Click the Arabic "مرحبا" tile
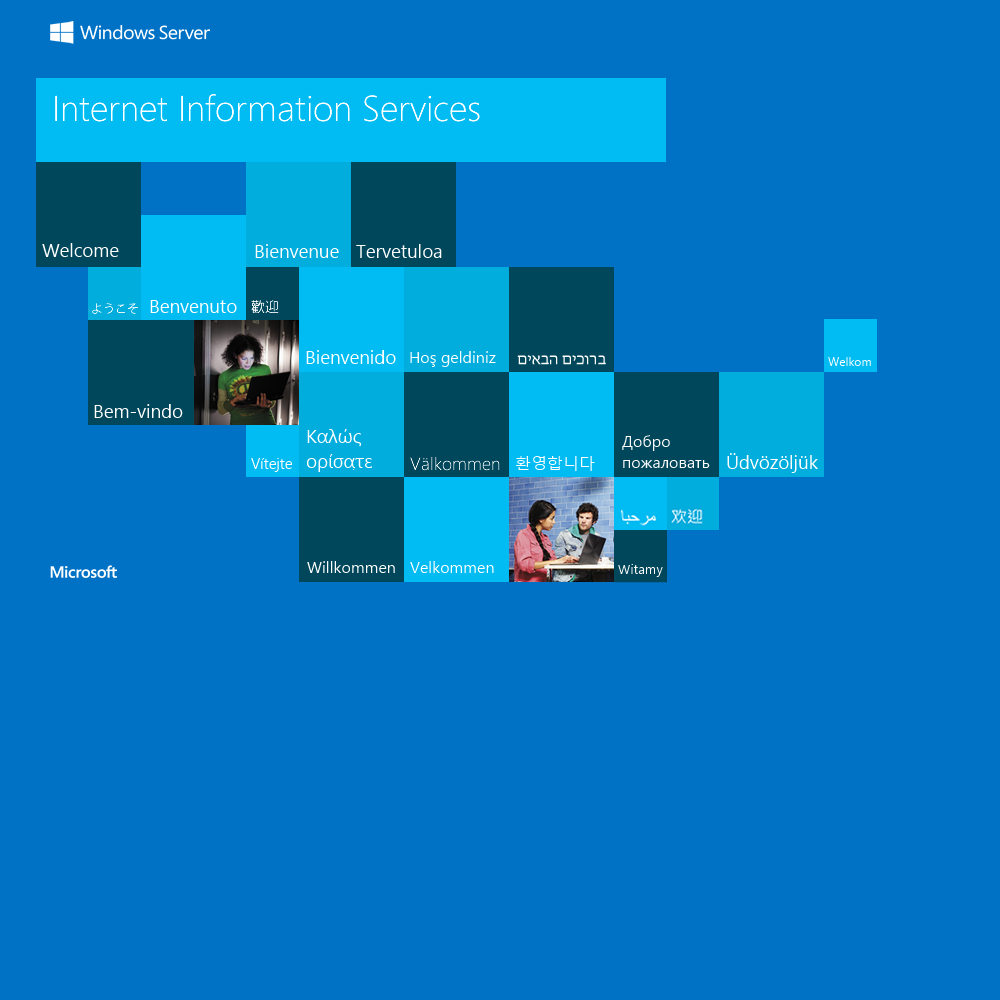Image resolution: width=1000 pixels, height=1000 pixels. [640, 503]
